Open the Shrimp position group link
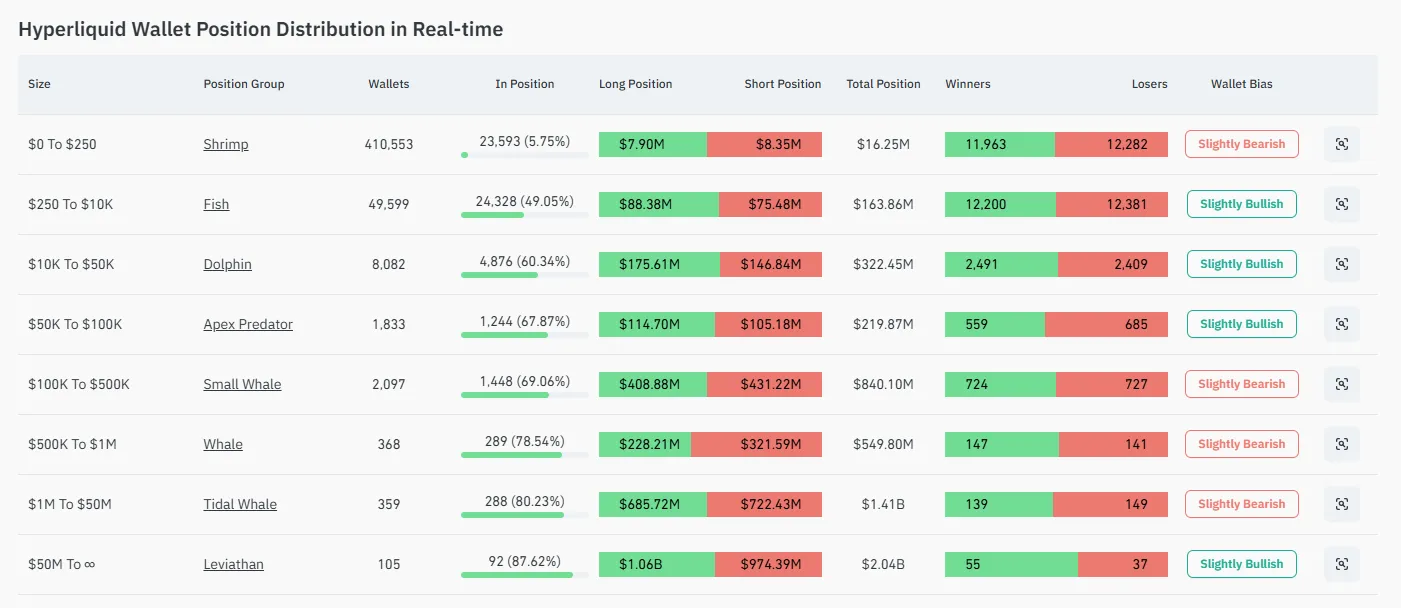1401x608 pixels. pyautogui.click(x=226, y=144)
